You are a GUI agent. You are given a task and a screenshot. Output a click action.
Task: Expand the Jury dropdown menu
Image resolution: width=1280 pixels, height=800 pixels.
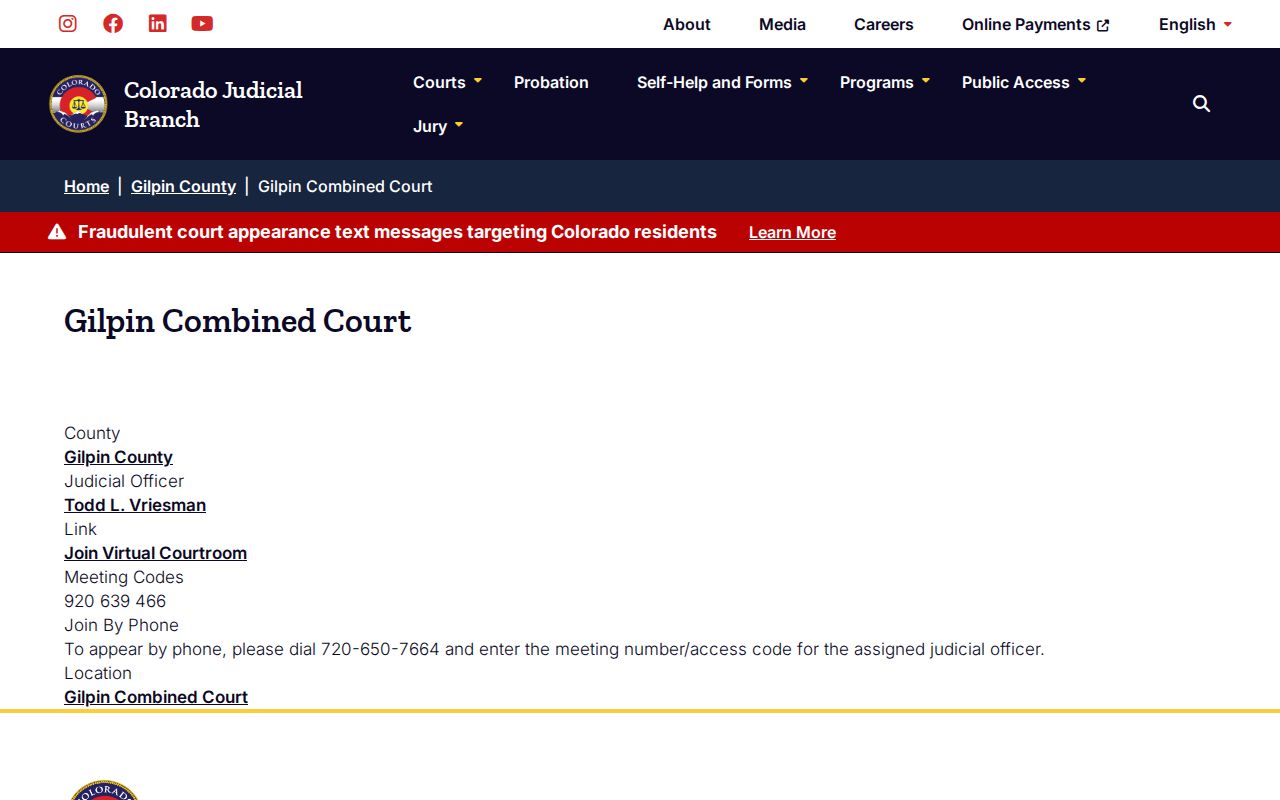(438, 126)
